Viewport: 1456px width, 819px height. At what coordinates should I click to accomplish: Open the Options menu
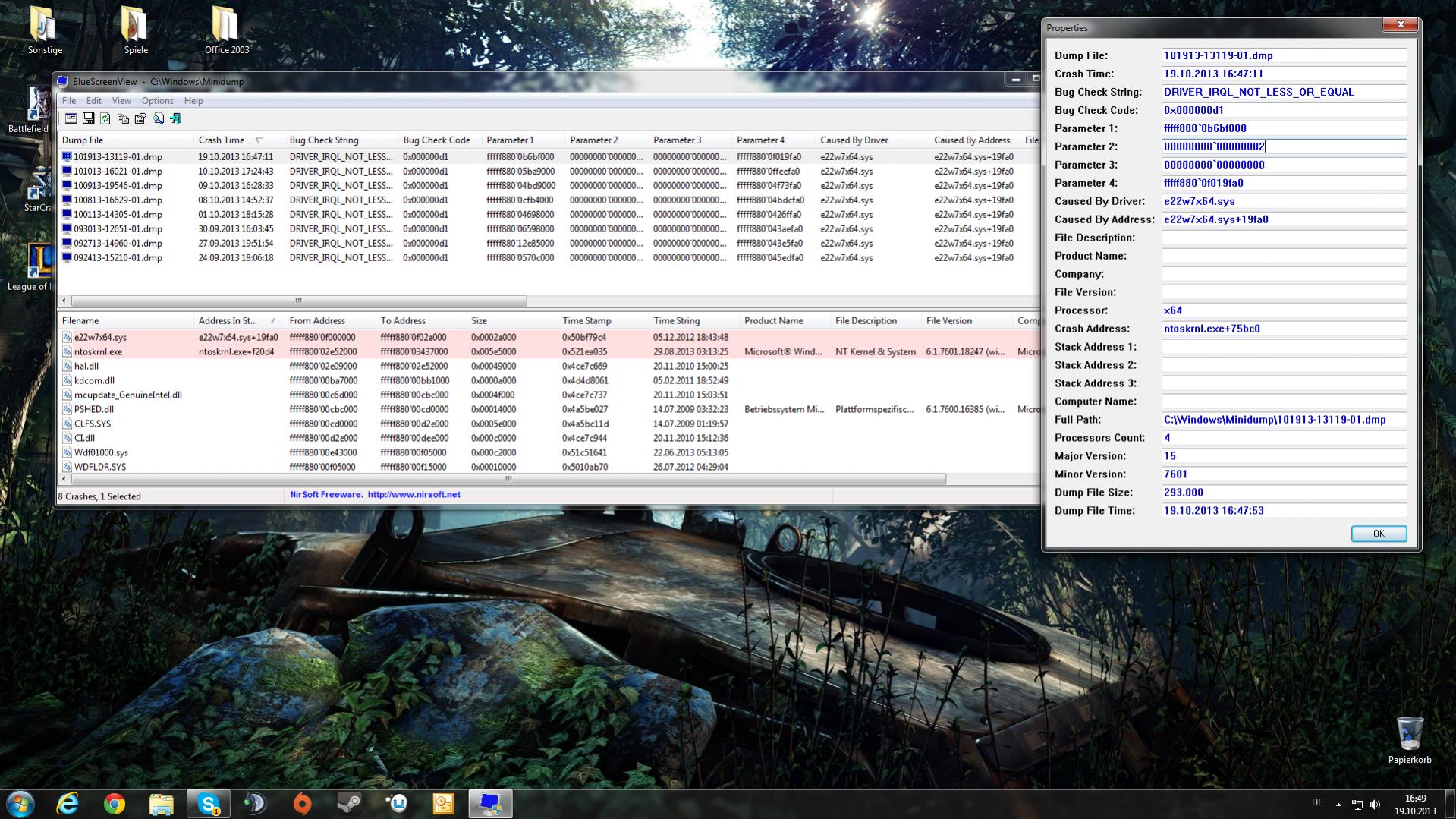click(x=158, y=100)
